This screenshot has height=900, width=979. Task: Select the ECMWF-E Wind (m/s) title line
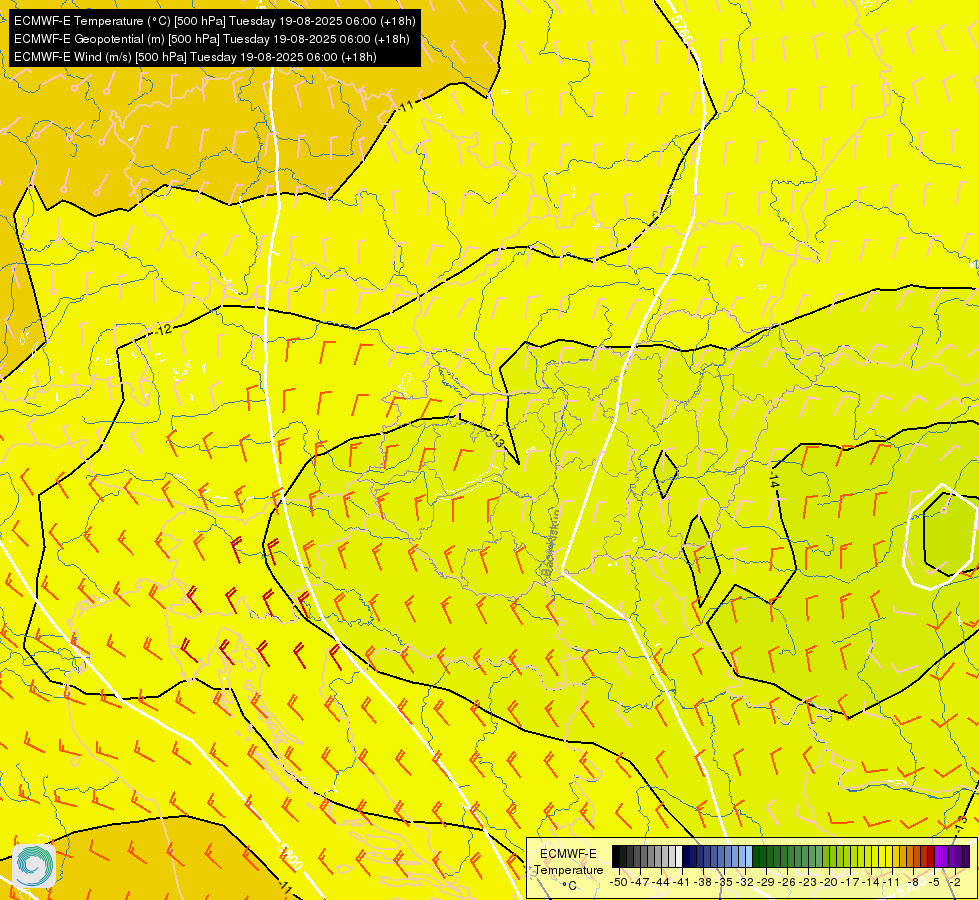(195, 57)
